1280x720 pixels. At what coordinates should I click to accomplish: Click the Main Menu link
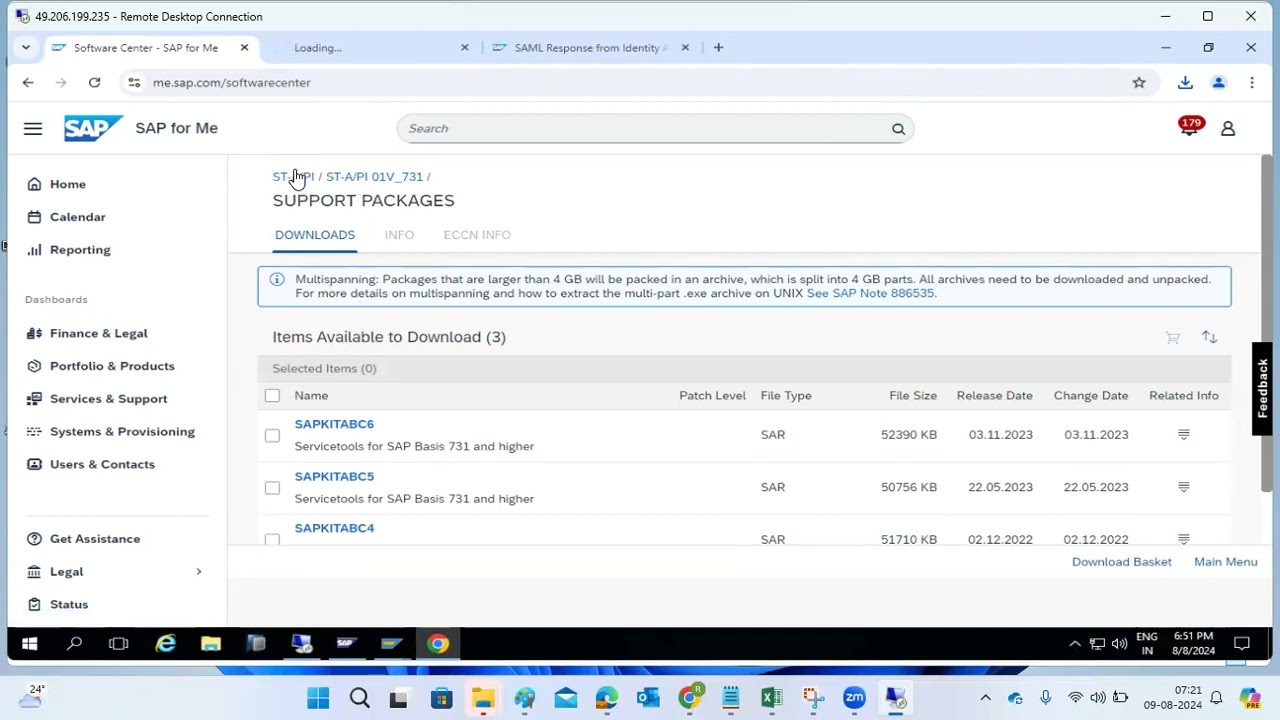pos(1225,562)
